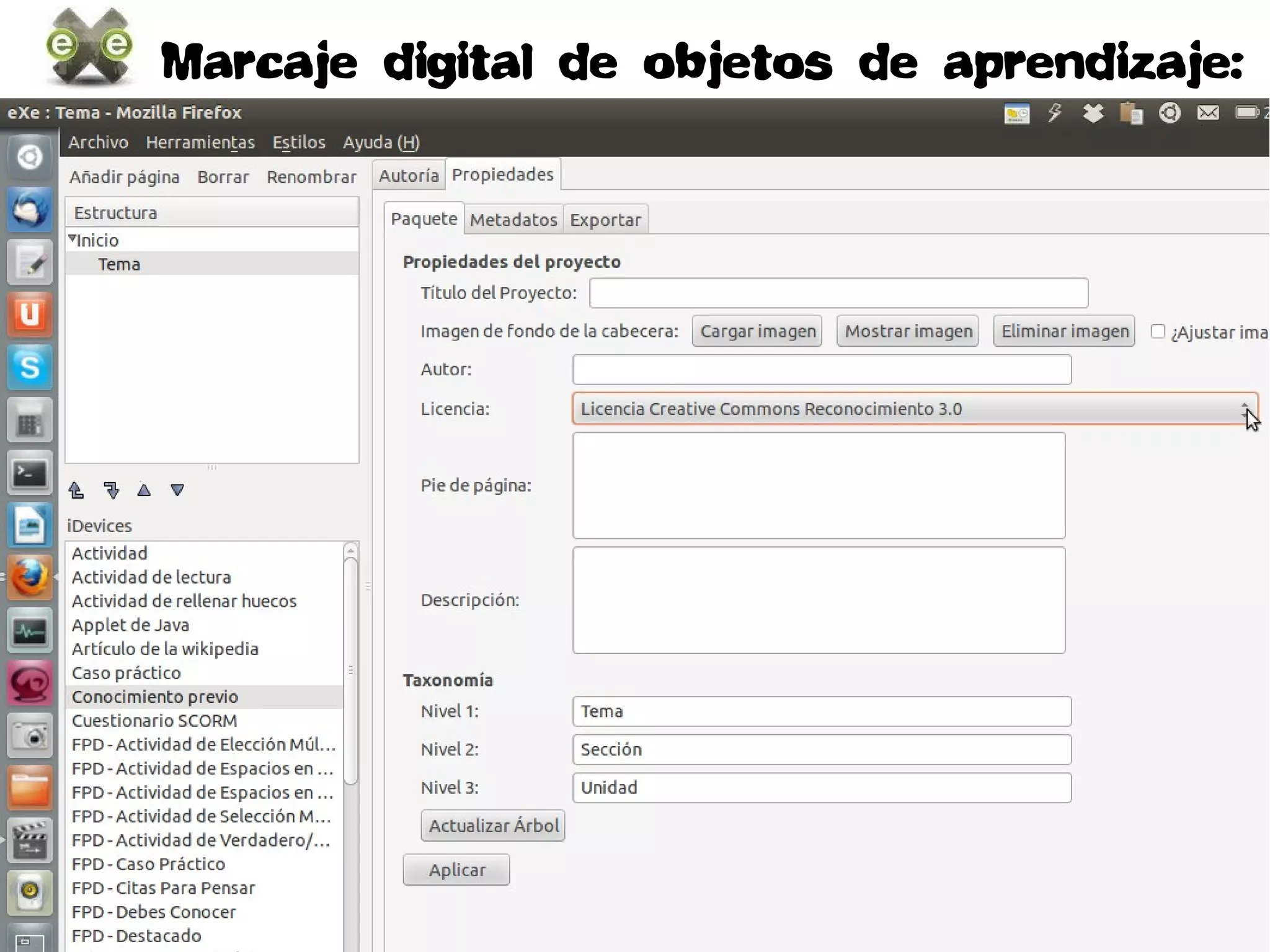Open the Herramientas menu

pos(200,142)
